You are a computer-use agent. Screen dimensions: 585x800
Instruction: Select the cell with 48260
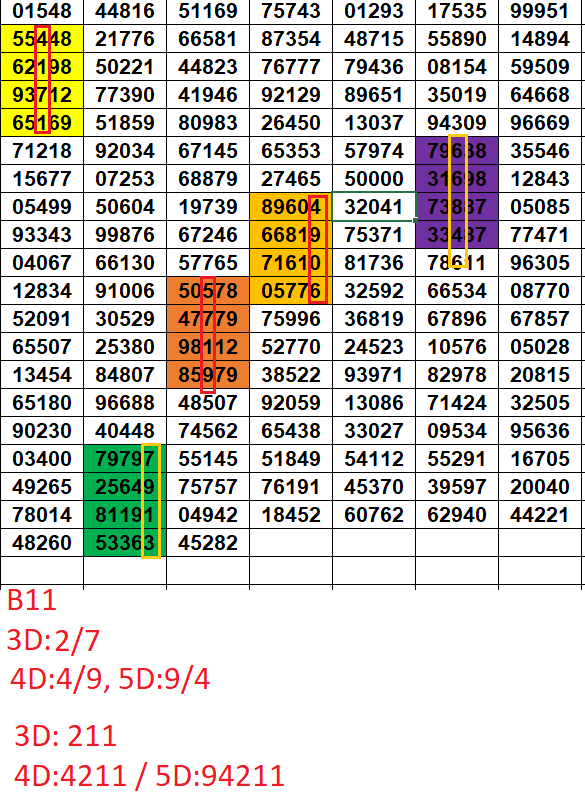click(42, 542)
